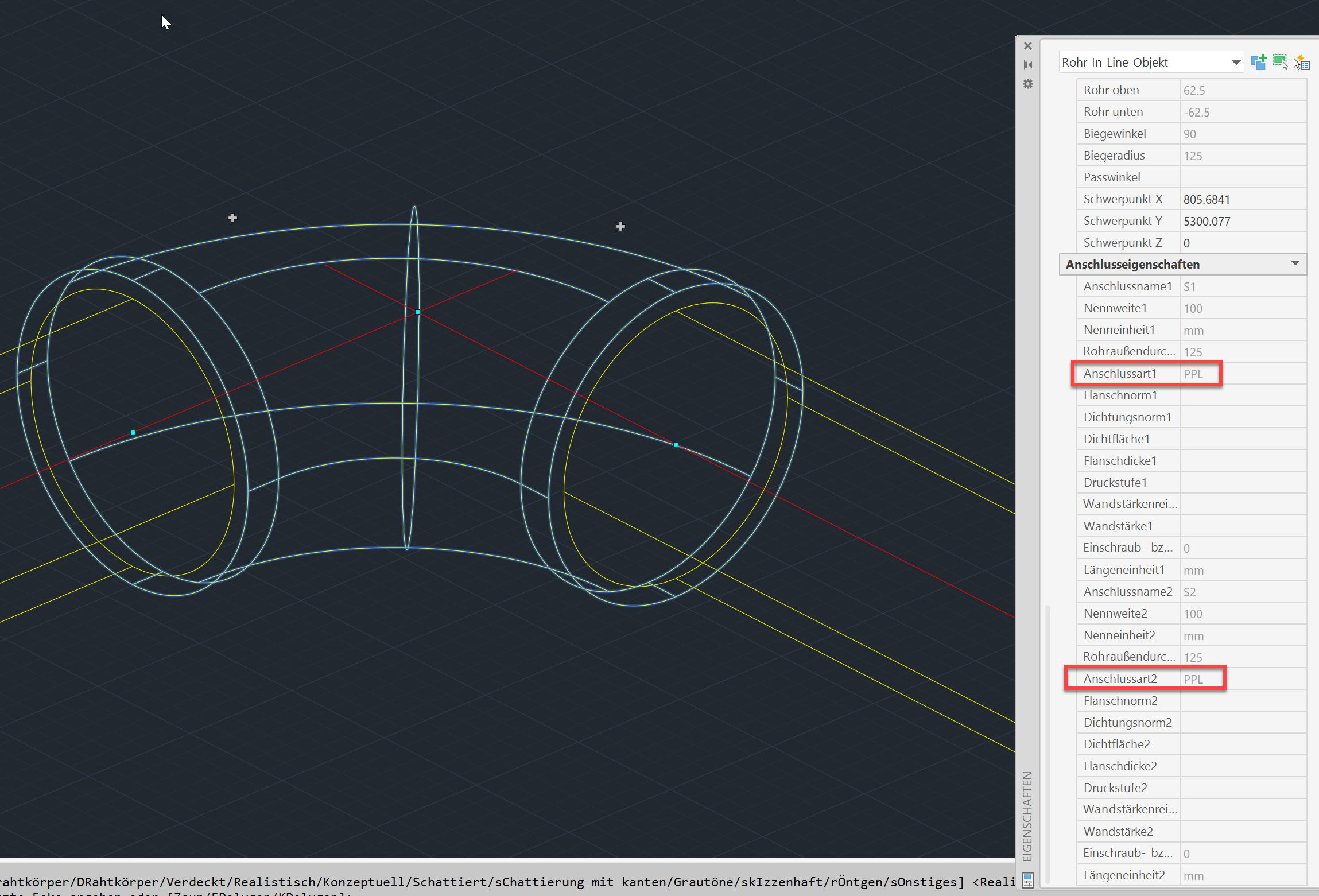
Task: Open the palette settings gear
Action: (1028, 84)
